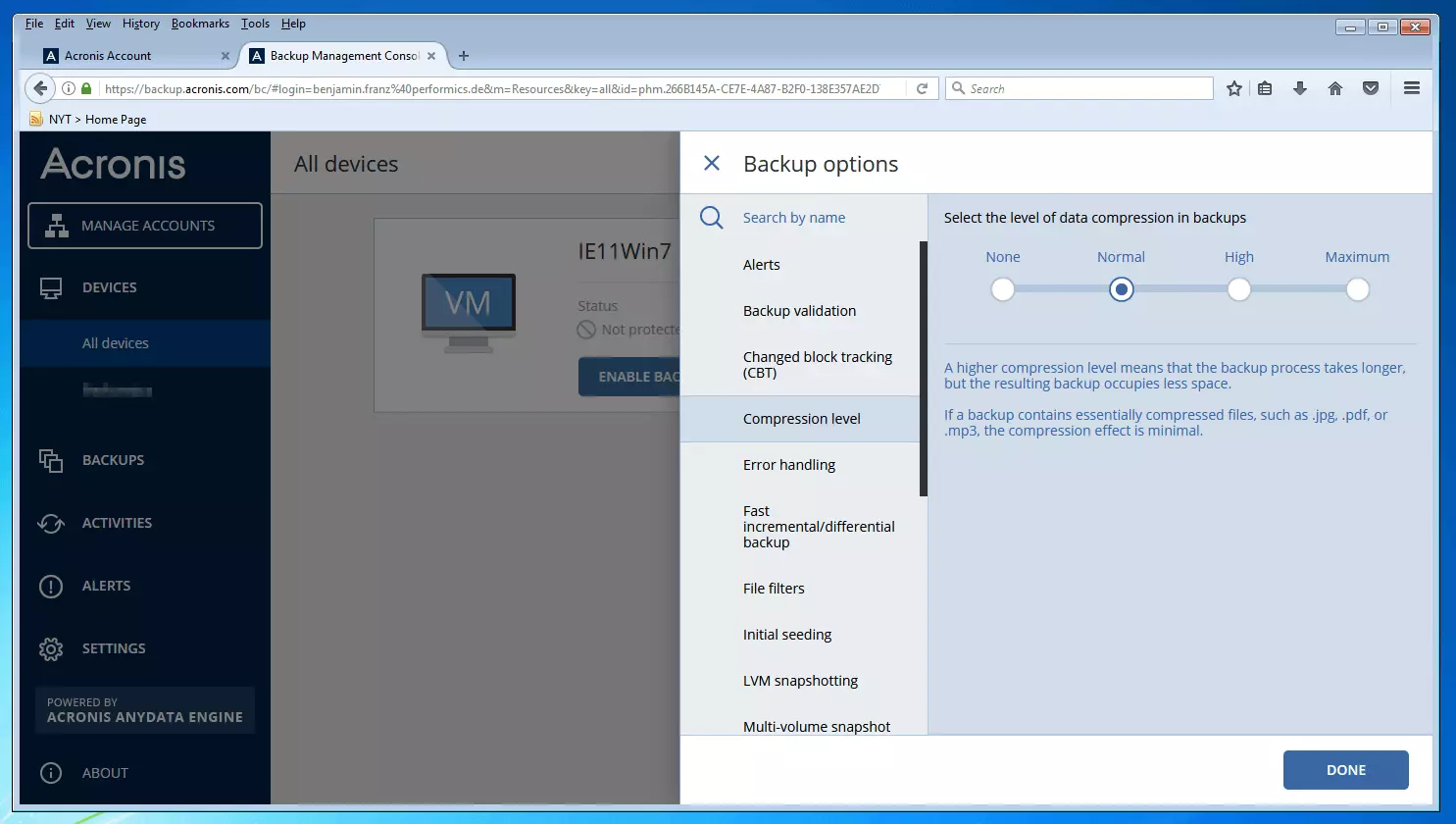This screenshot has width=1456, height=824.
Task: Click the Backups icon in sidebar
Action: click(51, 460)
